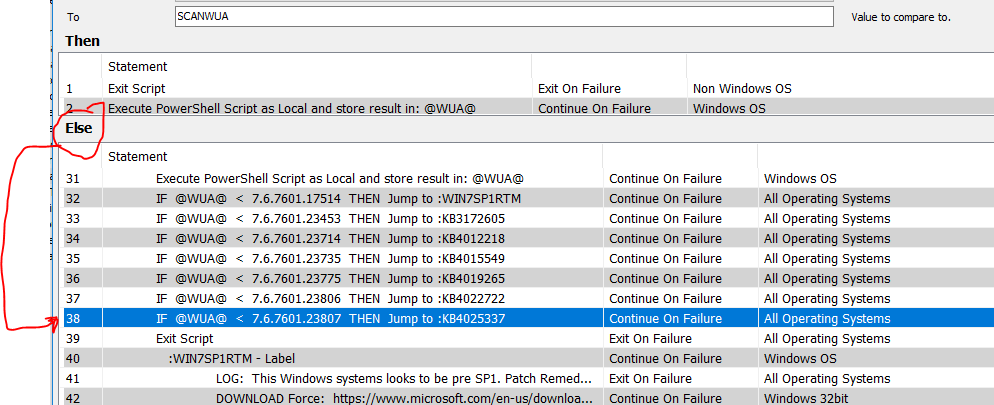Select row 31 Execute PowerShell Script statement
The width and height of the screenshot is (994, 405).
(x=340, y=178)
